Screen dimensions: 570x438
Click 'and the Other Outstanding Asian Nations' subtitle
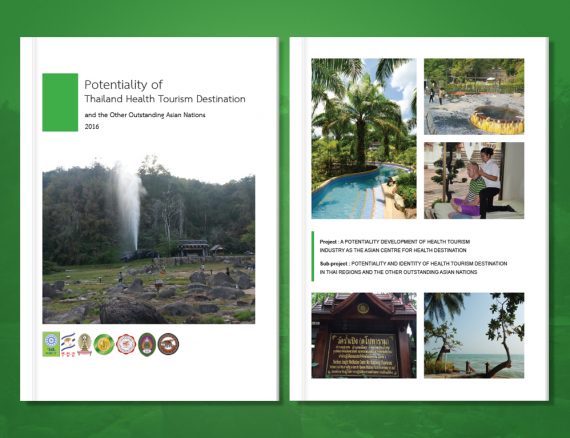(x=145, y=115)
